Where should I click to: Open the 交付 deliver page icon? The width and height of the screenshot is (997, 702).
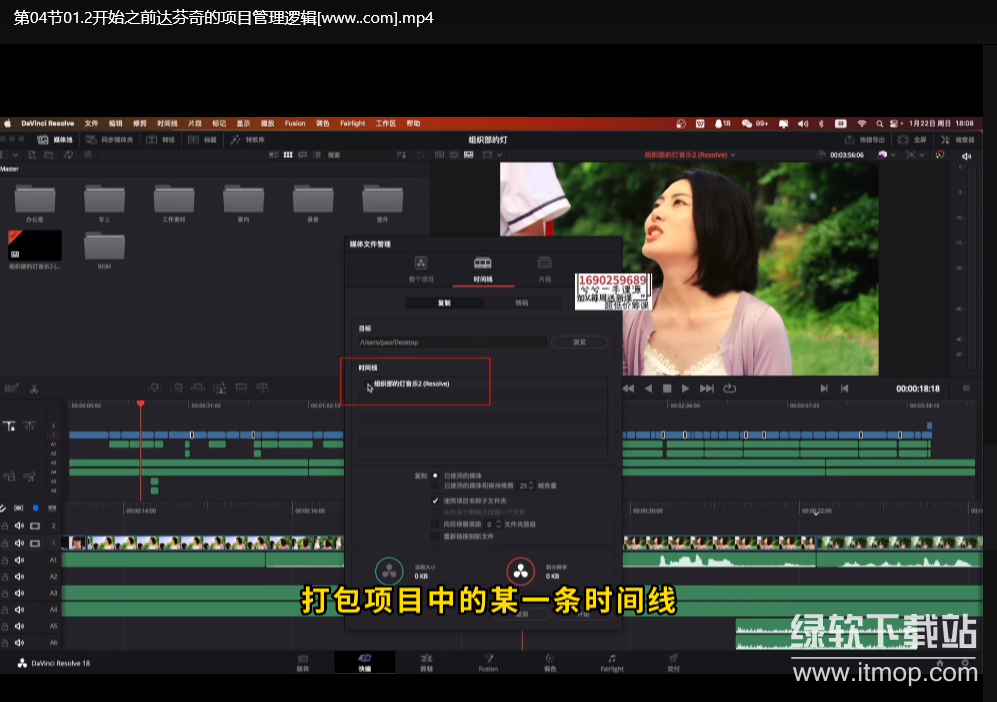[673, 662]
